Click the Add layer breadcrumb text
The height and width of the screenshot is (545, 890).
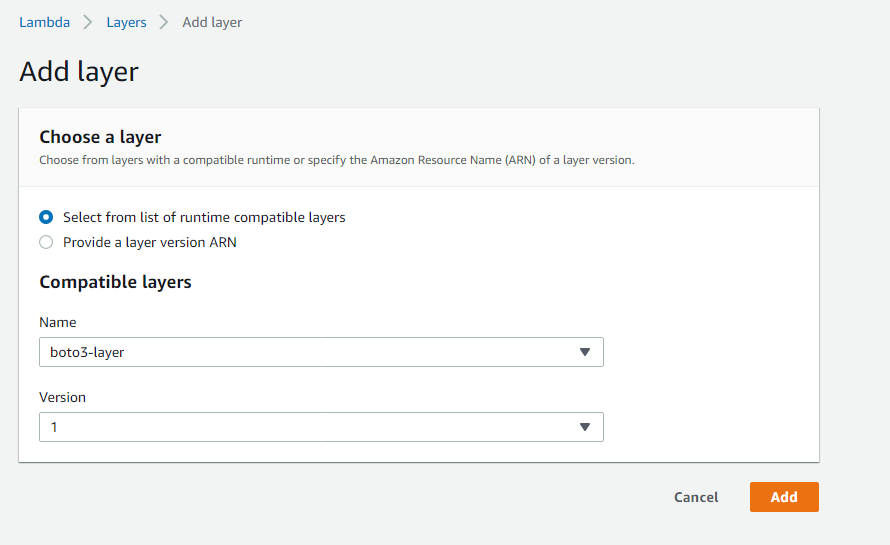tap(212, 22)
